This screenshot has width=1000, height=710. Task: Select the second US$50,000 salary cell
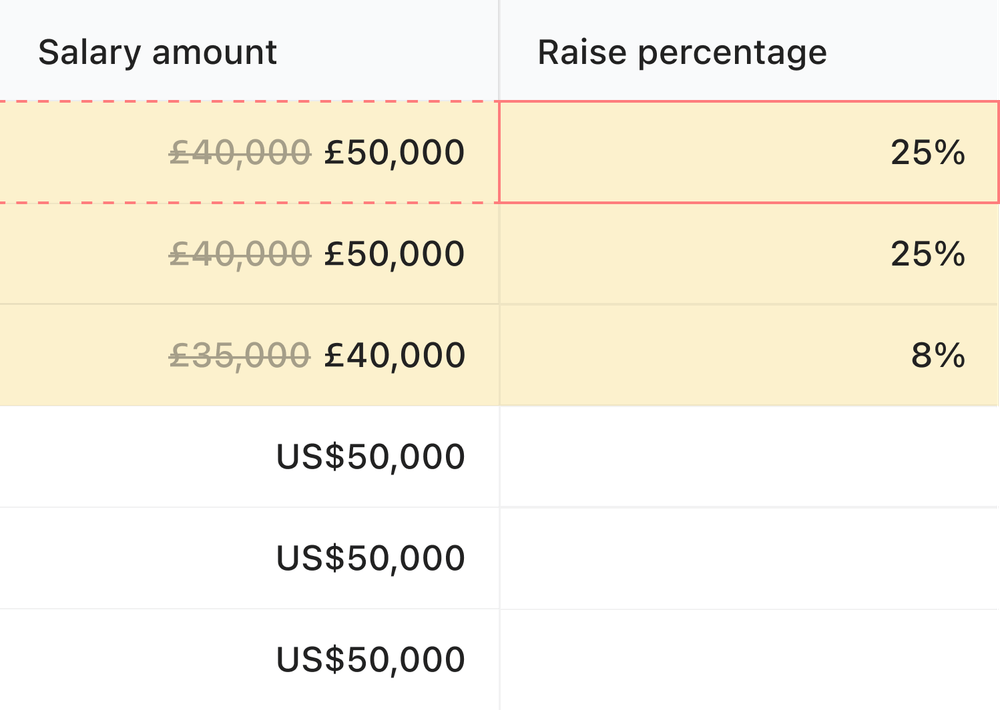tap(370, 557)
